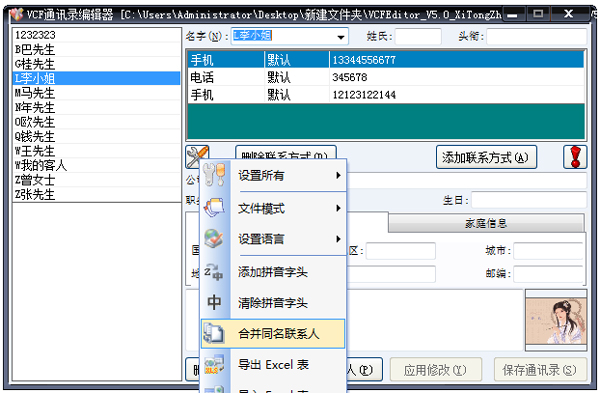Close the VCF editor window
This screenshot has width=600, height=393.
[x=569, y=14]
